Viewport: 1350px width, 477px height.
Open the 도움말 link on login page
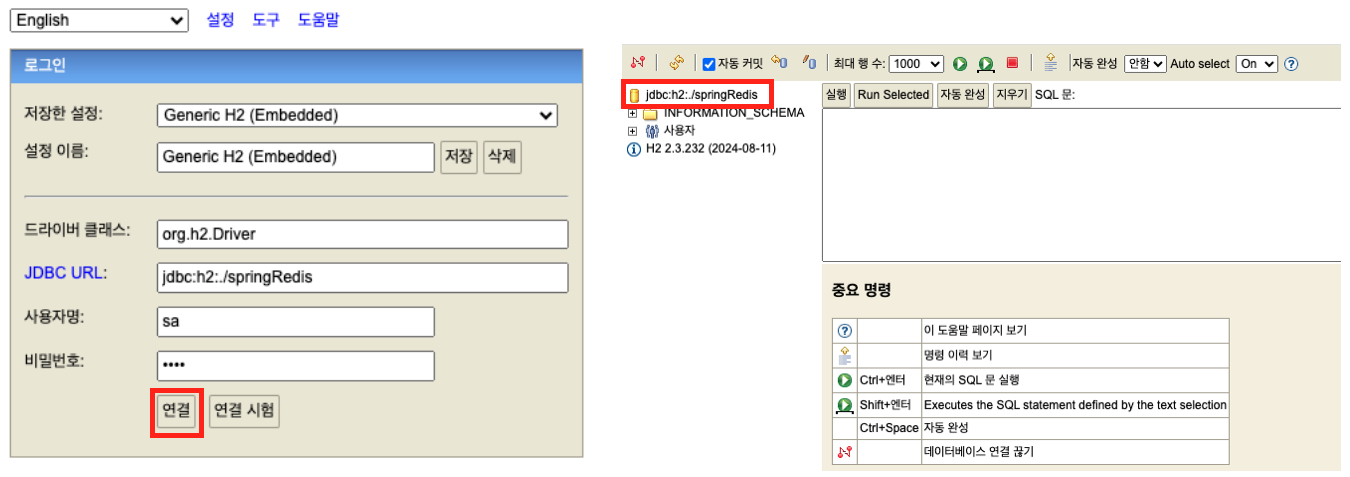click(x=319, y=19)
